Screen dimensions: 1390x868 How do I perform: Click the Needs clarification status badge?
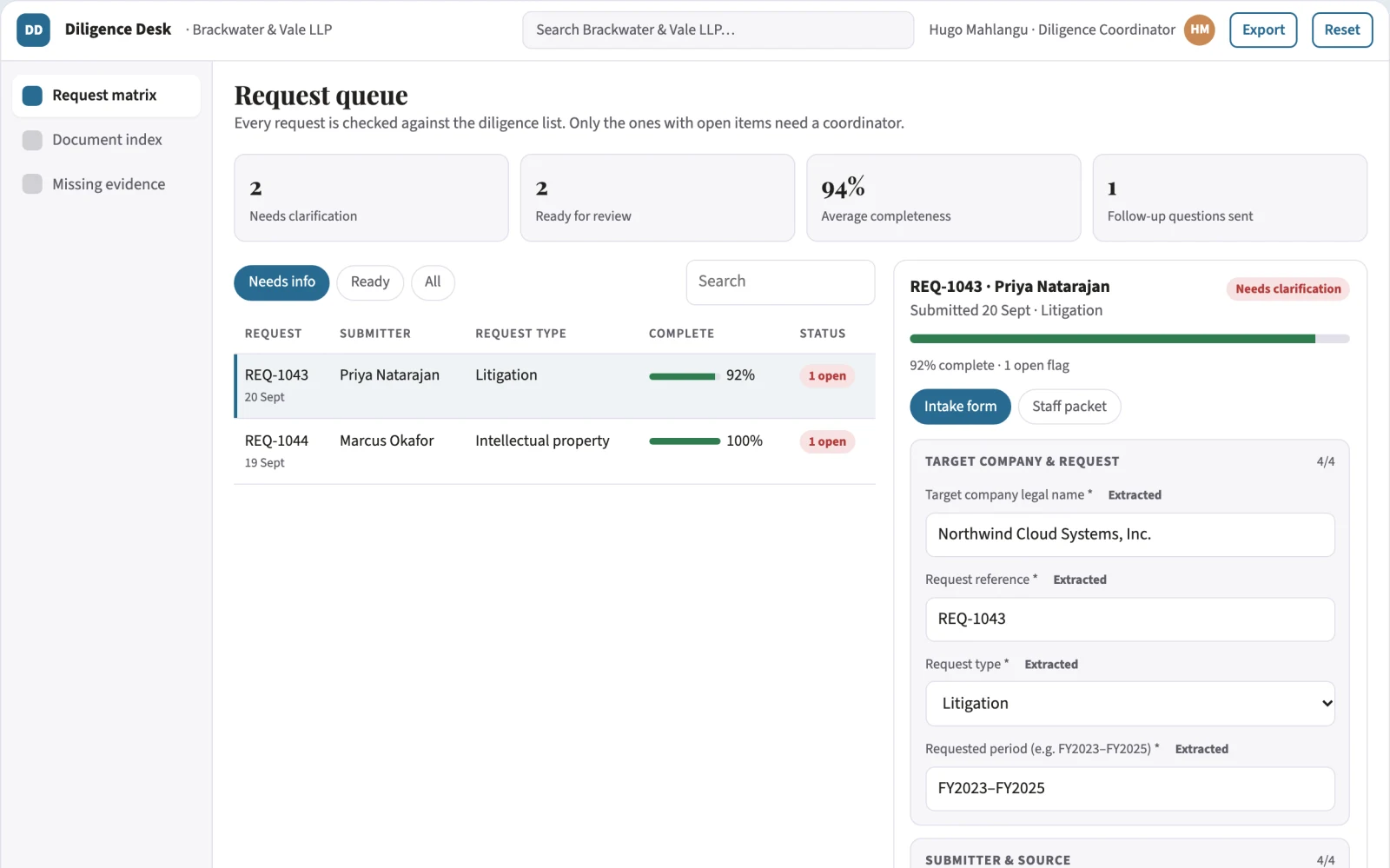[1287, 289]
